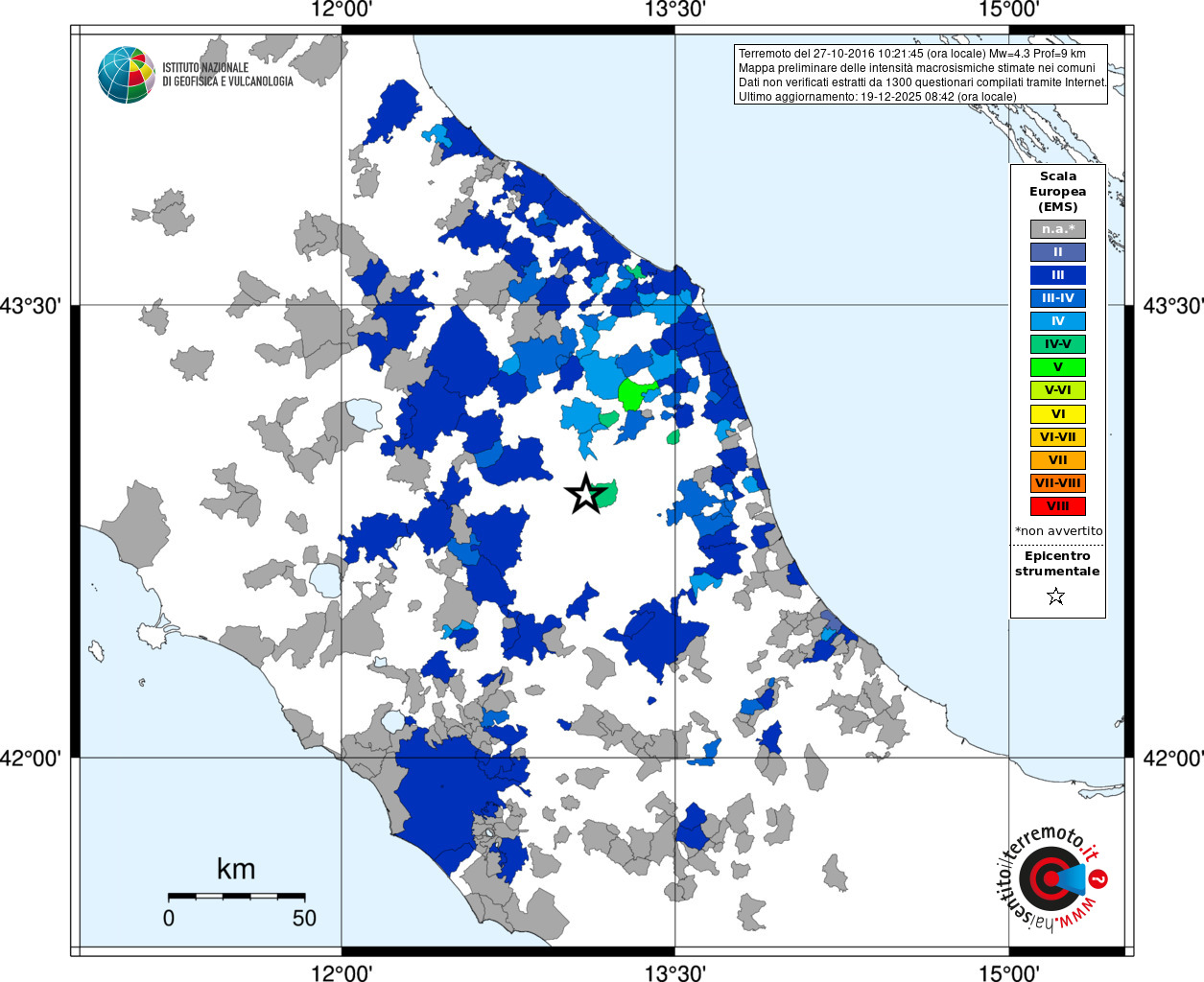The width and height of the screenshot is (1204, 982).
Task: Click the bright green municipality north of epicenter
Action: click(x=634, y=393)
